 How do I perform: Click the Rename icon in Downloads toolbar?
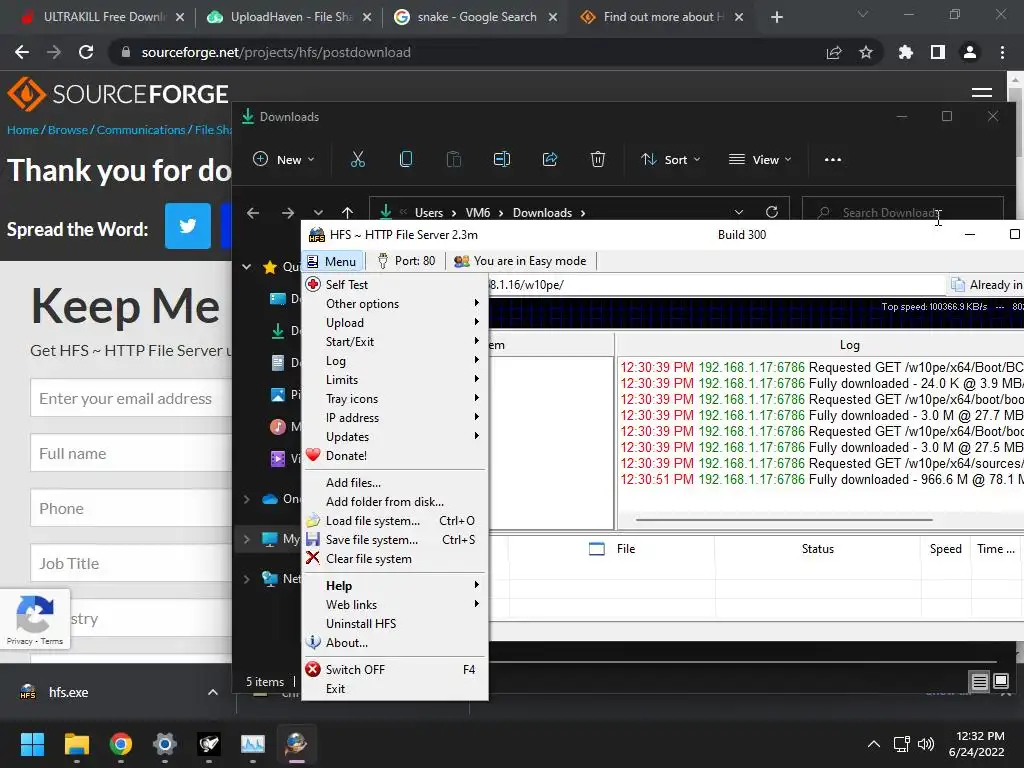pos(502,159)
